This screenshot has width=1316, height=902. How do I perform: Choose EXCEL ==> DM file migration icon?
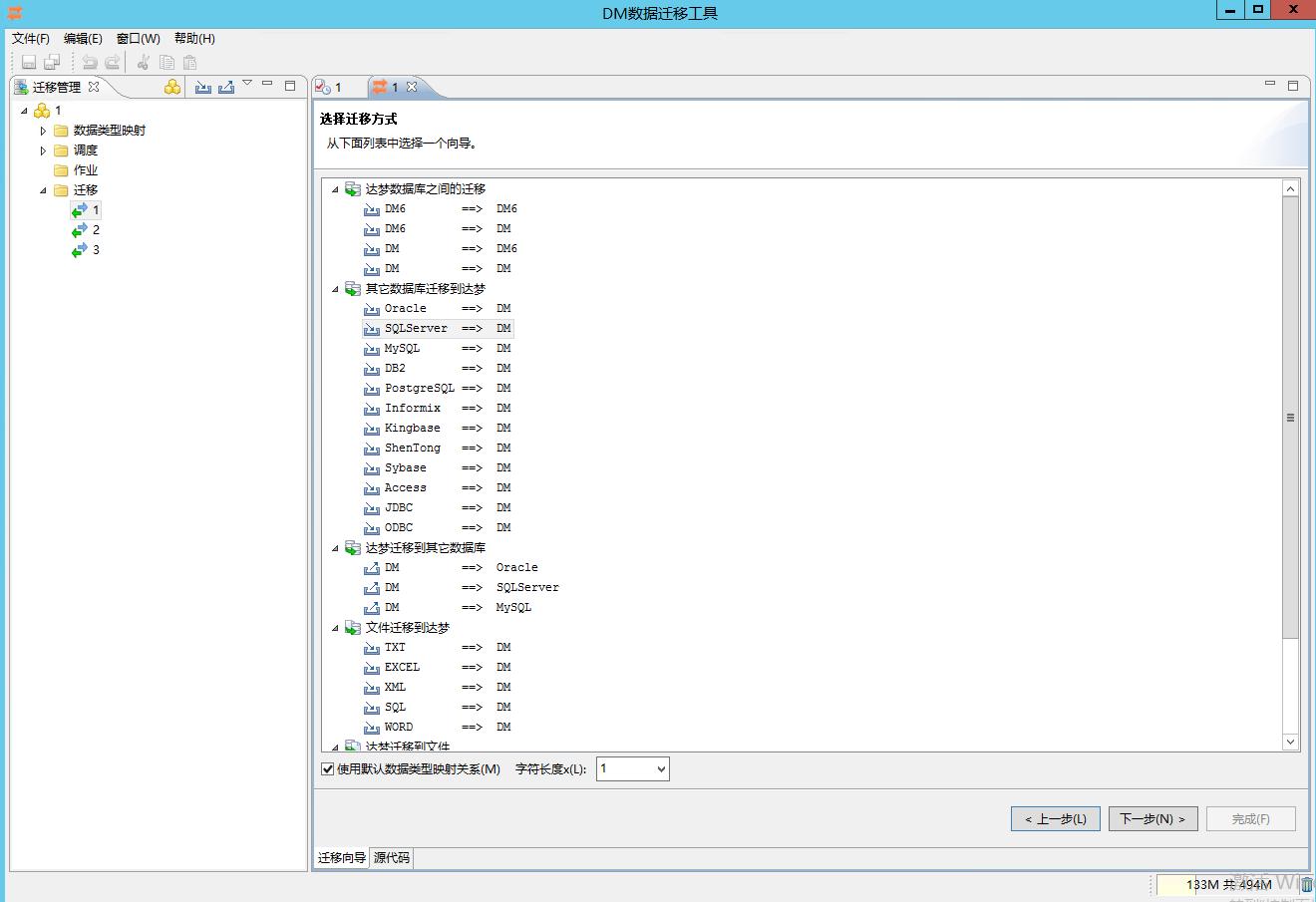click(x=372, y=667)
